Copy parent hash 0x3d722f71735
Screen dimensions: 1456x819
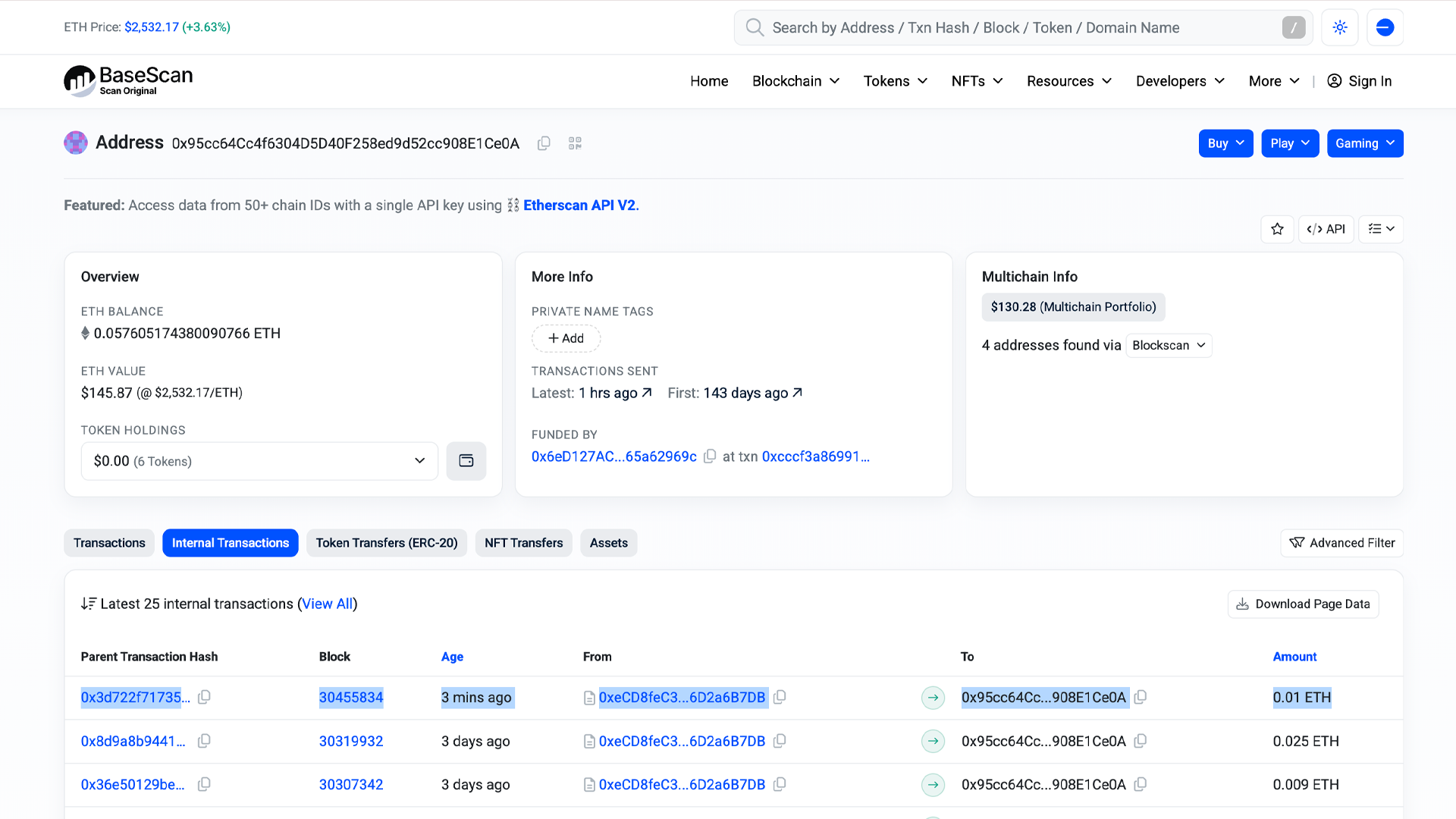click(204, 697)
